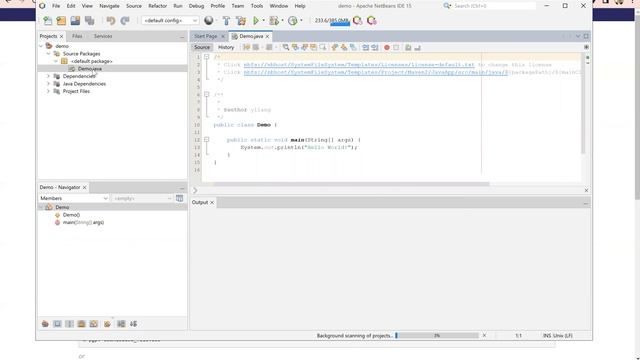640x360 pixels.
Task: Run the project with green play icon
Action: click(x=256, y=20)
